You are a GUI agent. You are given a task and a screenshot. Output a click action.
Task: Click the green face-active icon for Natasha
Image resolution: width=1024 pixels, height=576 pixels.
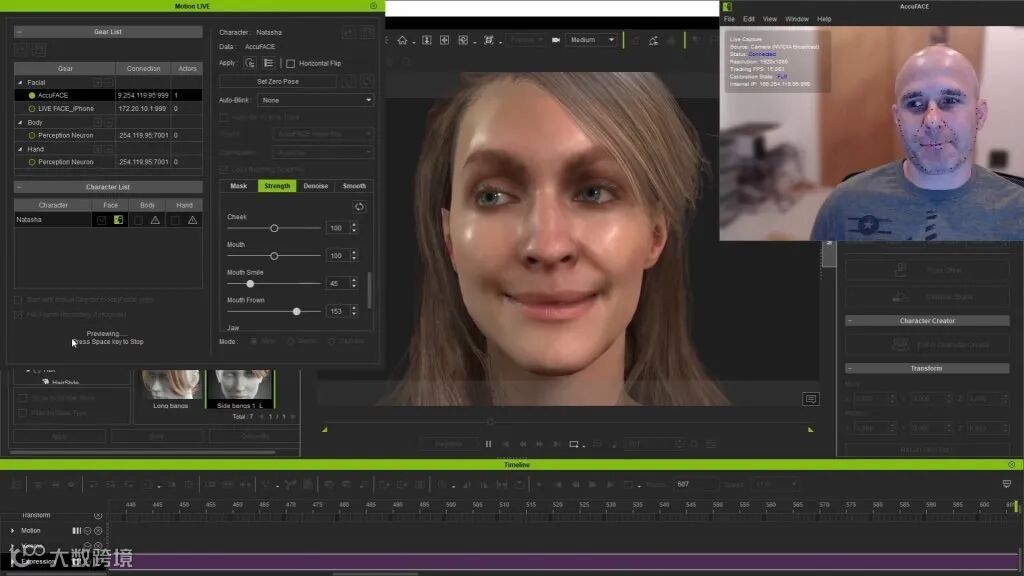pos(118,219)
